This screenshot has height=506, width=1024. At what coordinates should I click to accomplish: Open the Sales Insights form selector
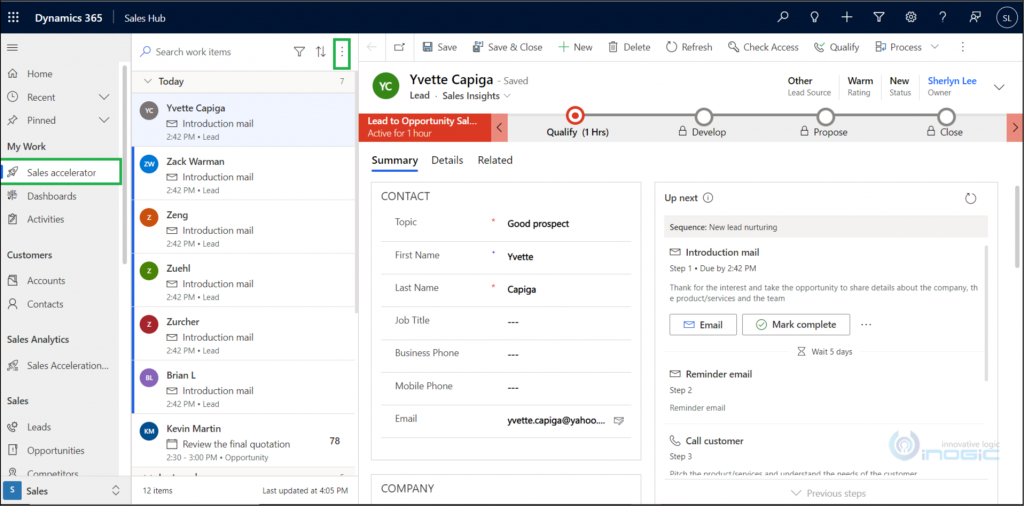(476, 96)
